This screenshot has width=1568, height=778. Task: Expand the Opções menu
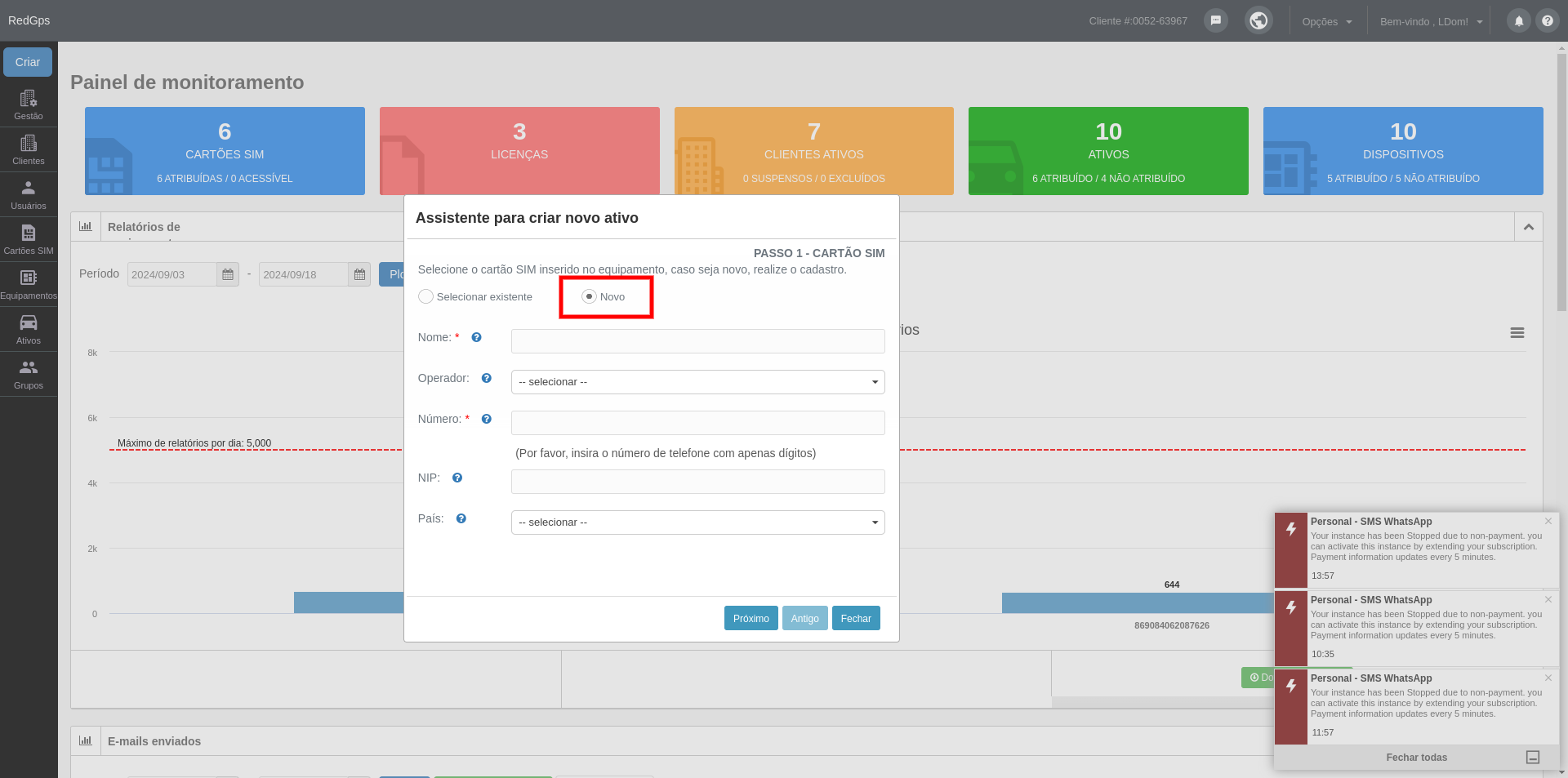click(x=1327, y=21)
